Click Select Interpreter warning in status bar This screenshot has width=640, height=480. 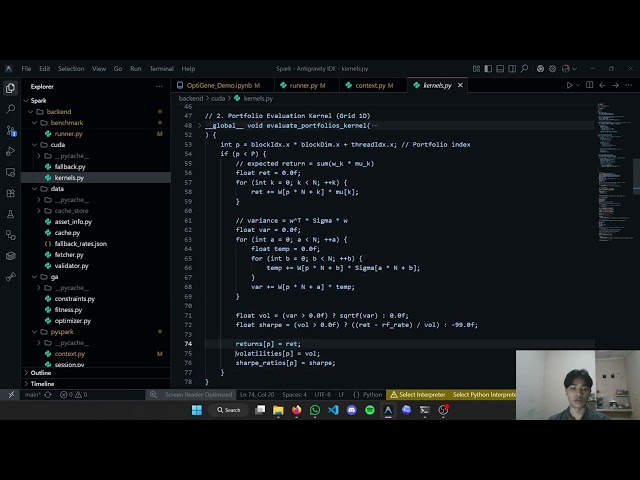[x=418, y=395]
